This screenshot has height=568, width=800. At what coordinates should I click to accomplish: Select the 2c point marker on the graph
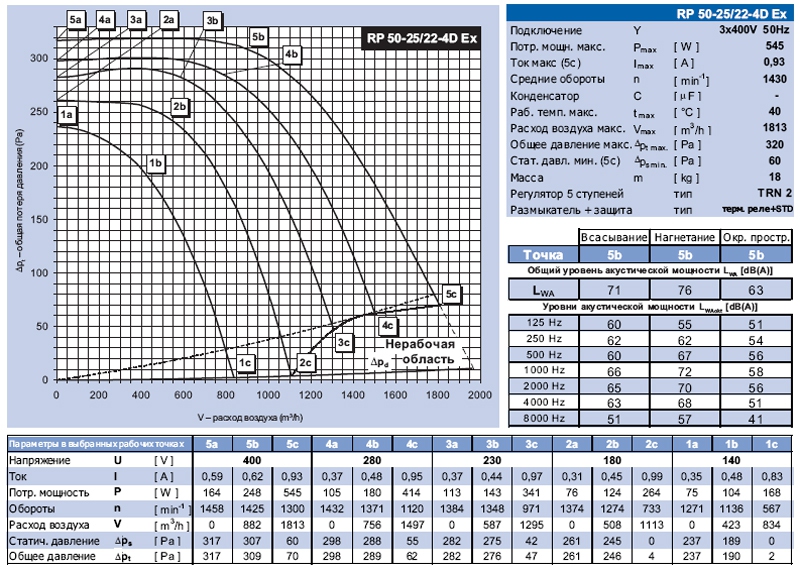coord(306,361)
